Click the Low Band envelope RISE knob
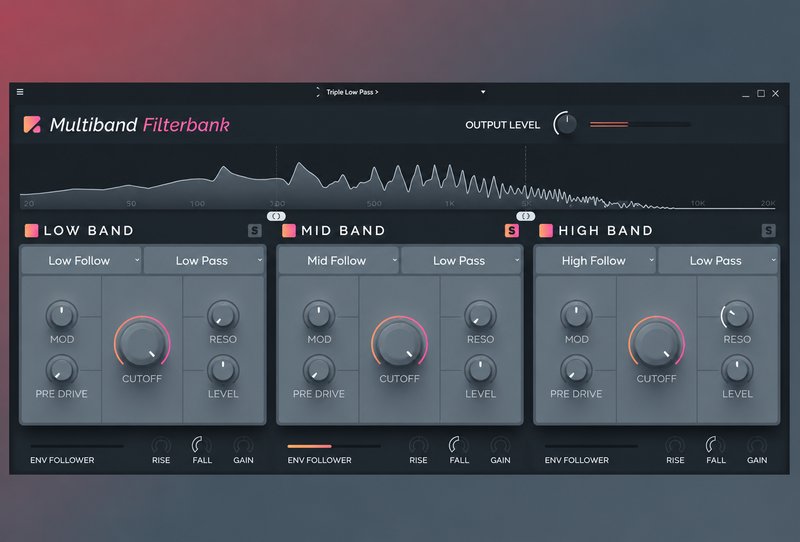The image size is (800, 542). coord(161,445)
